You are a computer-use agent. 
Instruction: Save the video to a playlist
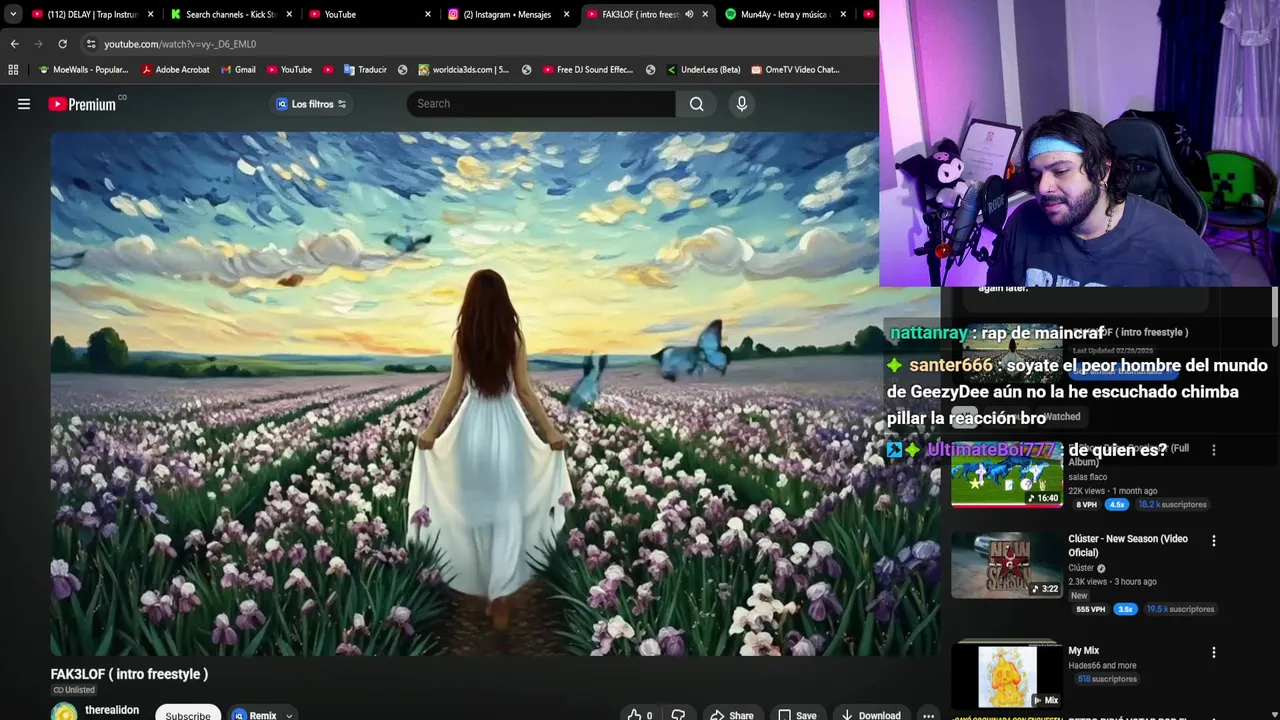[797, 715]
